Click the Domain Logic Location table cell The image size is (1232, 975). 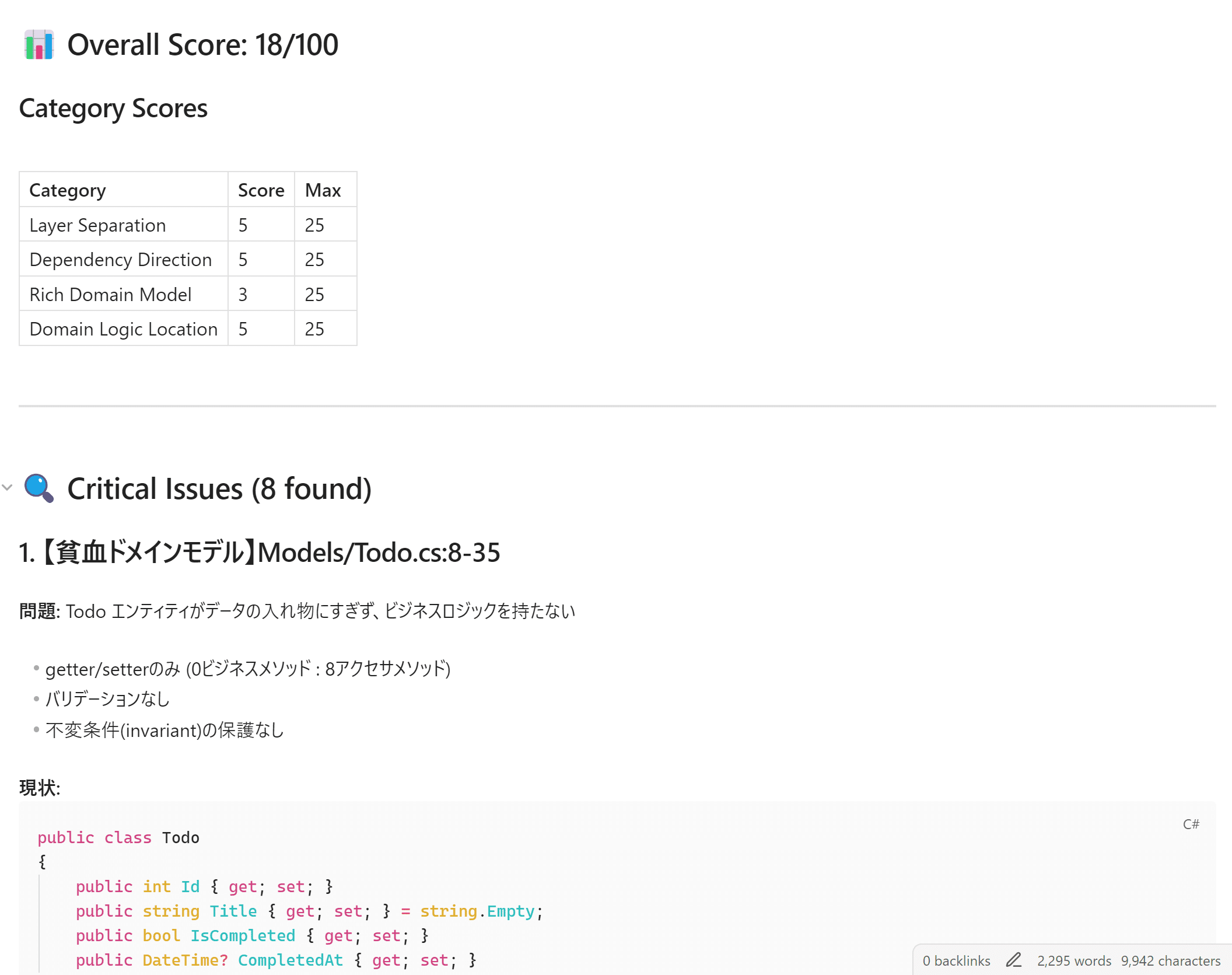pyautogui.click(x=123, y=329)
